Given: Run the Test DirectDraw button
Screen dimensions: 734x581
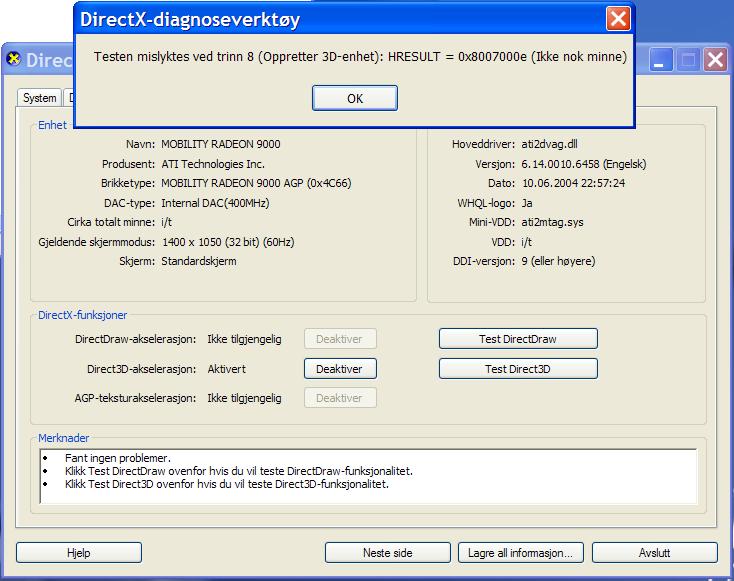Looking at the screenshot, I should click(517, 339).
